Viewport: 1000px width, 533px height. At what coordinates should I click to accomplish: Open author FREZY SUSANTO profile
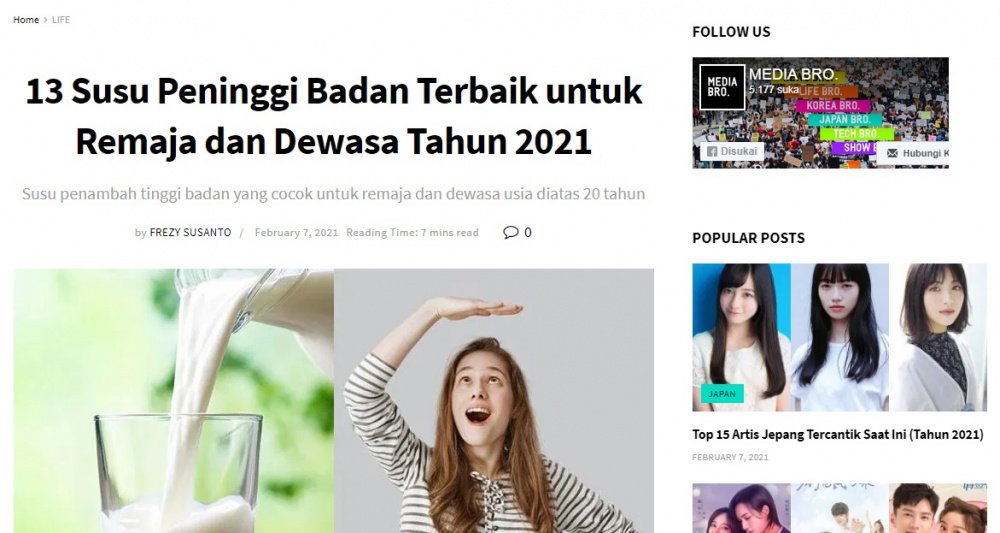click(190, 233)
